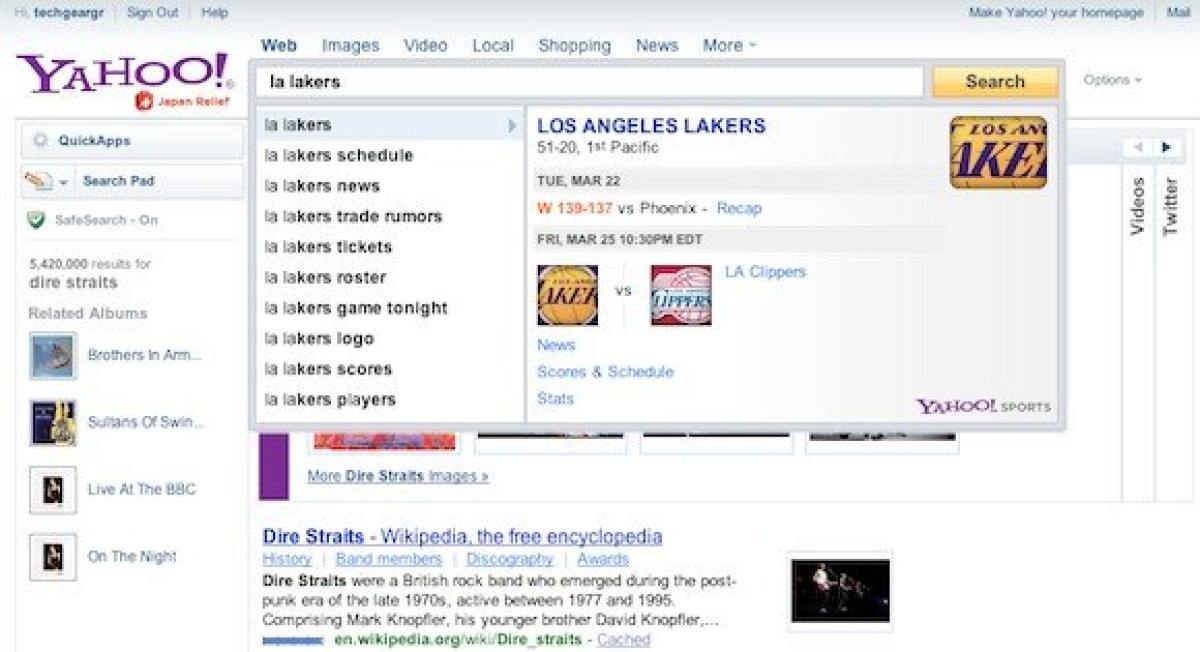Select 'la lakers scores' suggestion

[x=389, y=369]
